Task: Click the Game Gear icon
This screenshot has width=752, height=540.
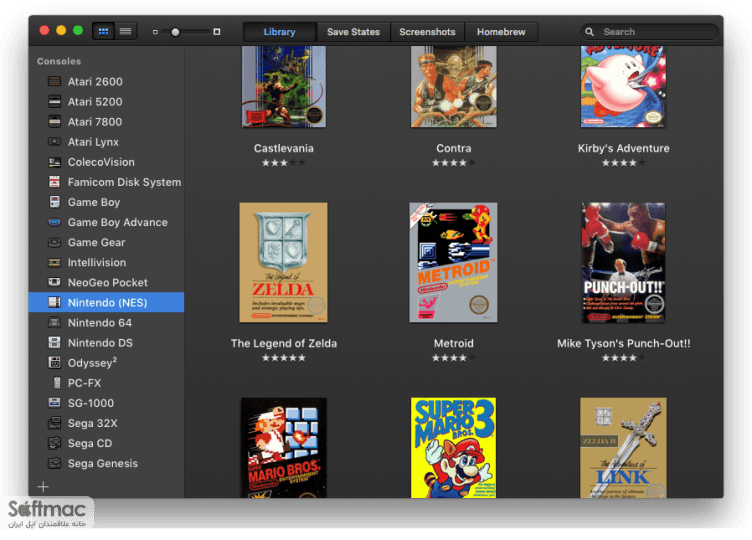Action: pyautogui.click(x=55, y=243)
